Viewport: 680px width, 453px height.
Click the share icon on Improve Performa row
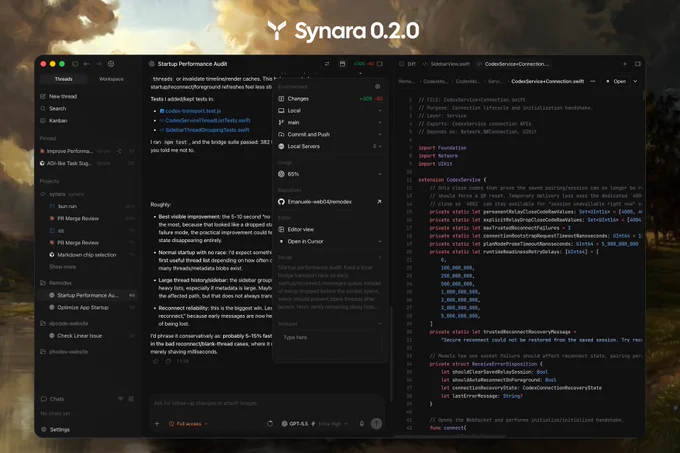[x=119, y=151]
